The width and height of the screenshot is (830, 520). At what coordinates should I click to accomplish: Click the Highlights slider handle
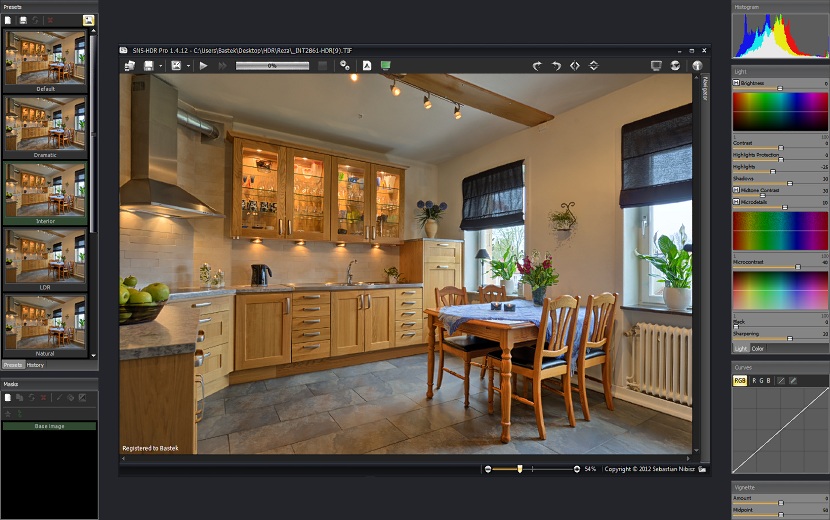tap(773, 172)
